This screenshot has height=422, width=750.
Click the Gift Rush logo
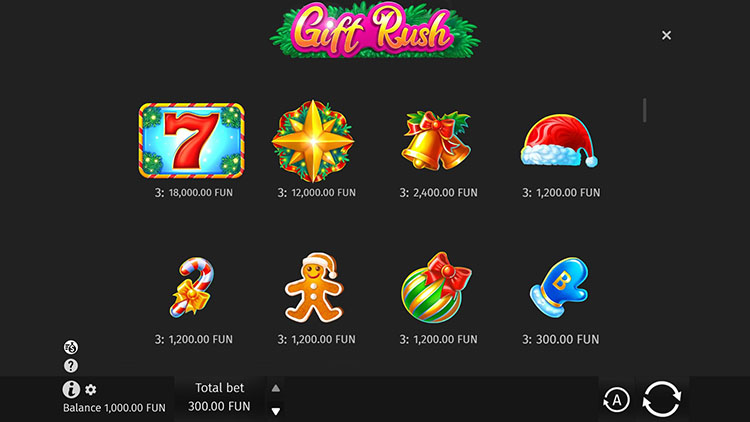[x=375, y=30]
